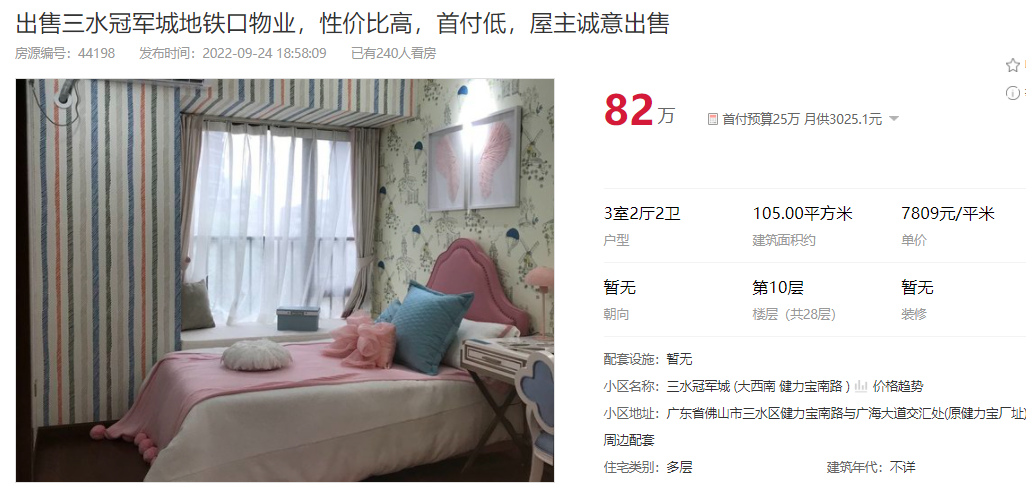Screen dimensions: 1026x487
Task: Open the 价格趋势 price trend link
Action: point(897,386)
